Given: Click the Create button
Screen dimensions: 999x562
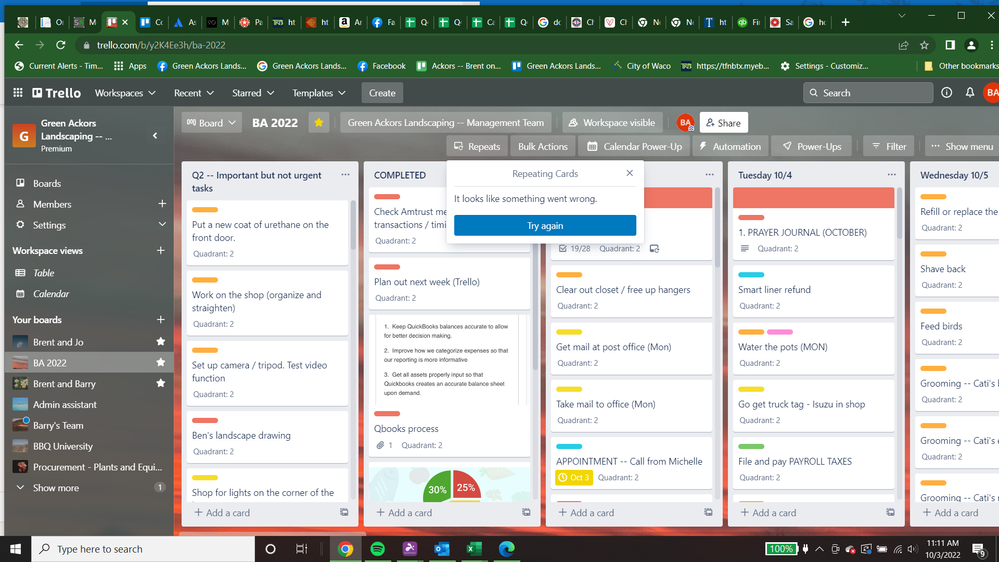Looking at the screenshot, I should (382, 93).
